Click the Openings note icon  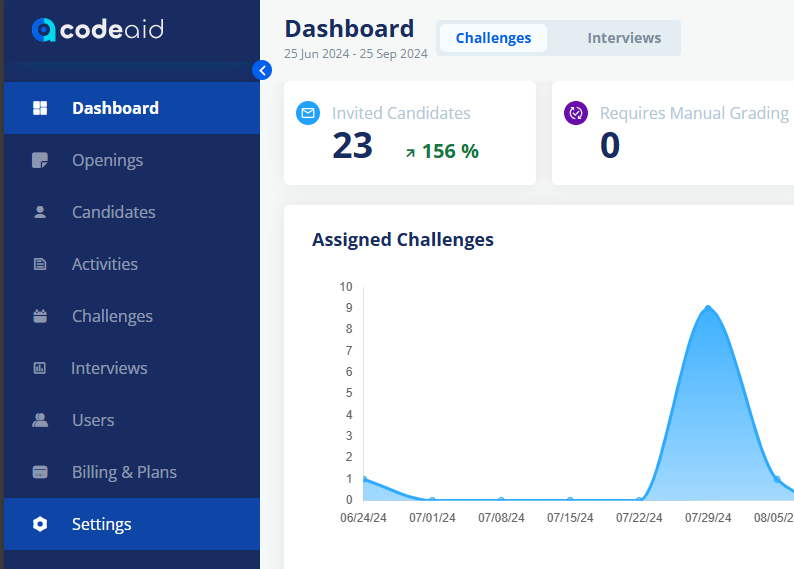click(x=40, y=160)
